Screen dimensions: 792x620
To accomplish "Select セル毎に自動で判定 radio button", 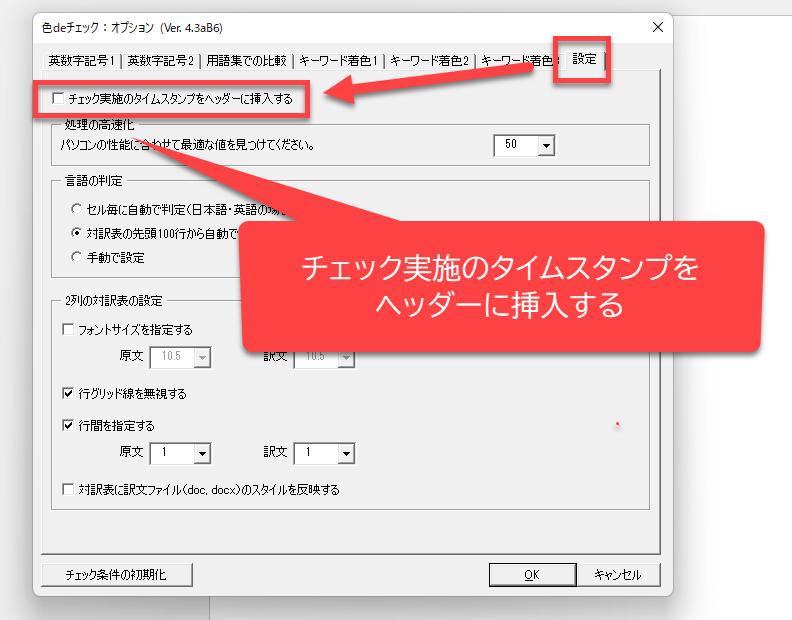I will tap(77, 210).
